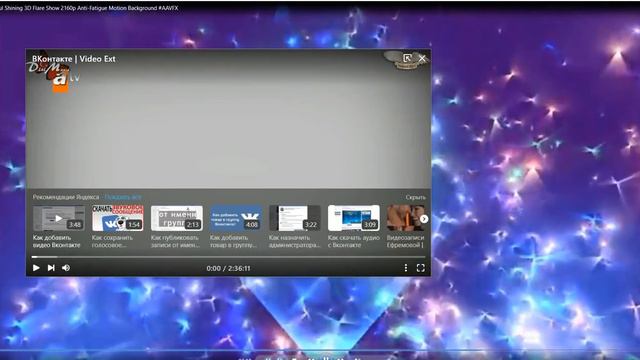Image resolution: width=640 pixels, height=360 pixels.
Task: Open the 1:54 'Как сохранить голосовое' video
Action: [x=118, y=218]
